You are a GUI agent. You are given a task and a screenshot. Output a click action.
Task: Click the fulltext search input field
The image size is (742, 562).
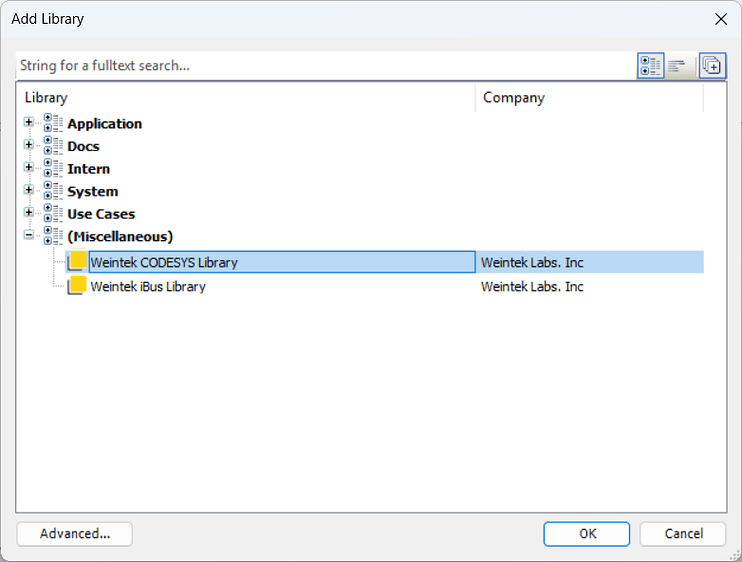point(326,65)
